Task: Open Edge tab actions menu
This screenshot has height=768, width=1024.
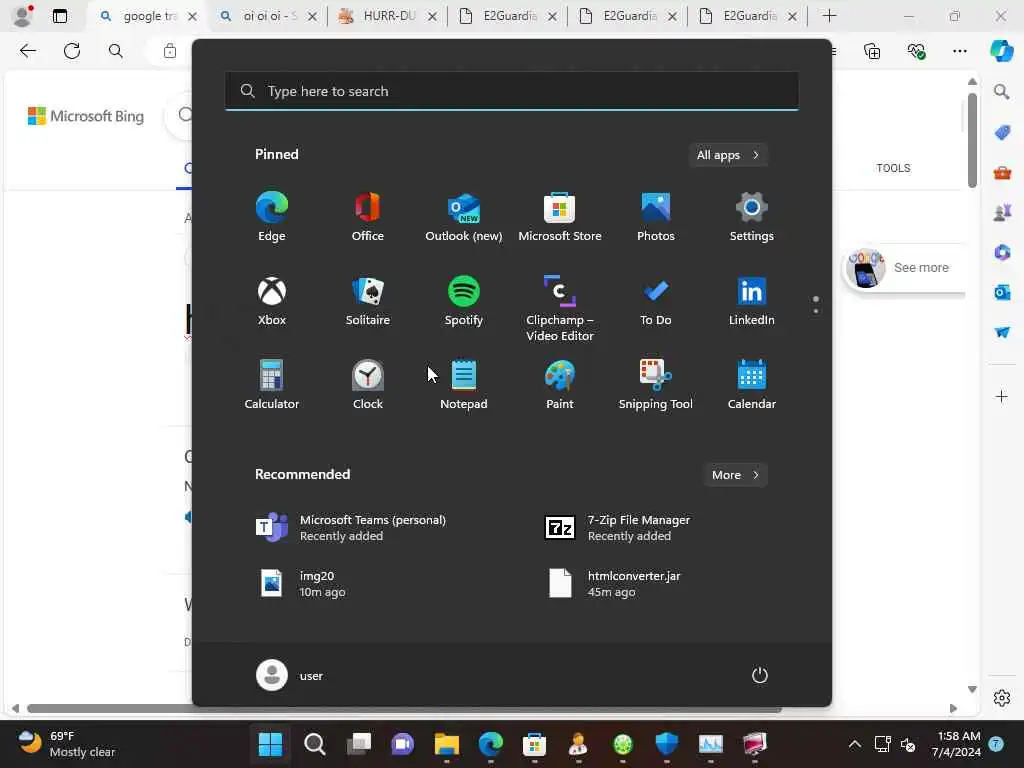Action: point(59,16)
